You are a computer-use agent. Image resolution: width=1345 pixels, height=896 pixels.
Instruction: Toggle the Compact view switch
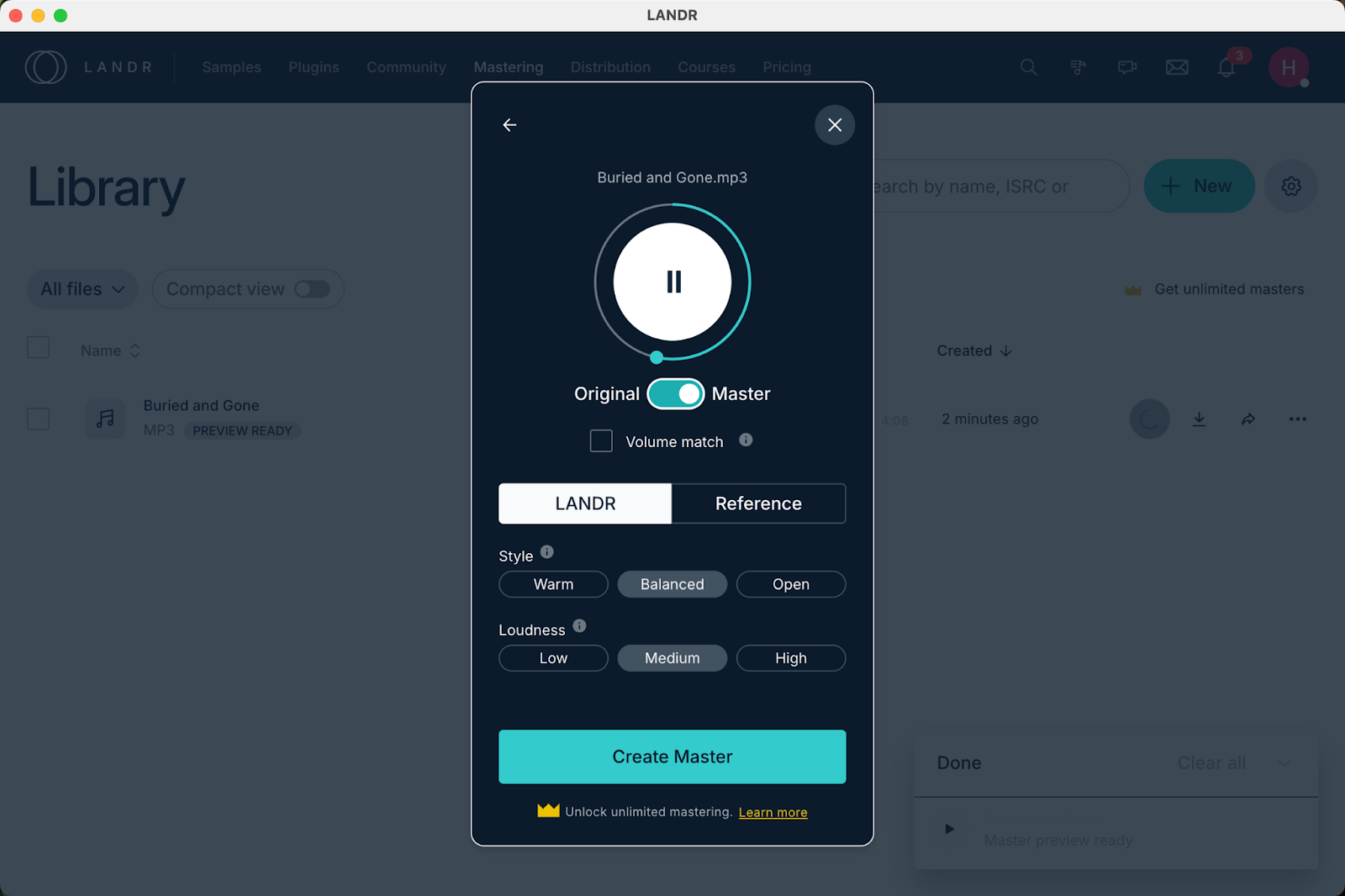tap(312, 289)
